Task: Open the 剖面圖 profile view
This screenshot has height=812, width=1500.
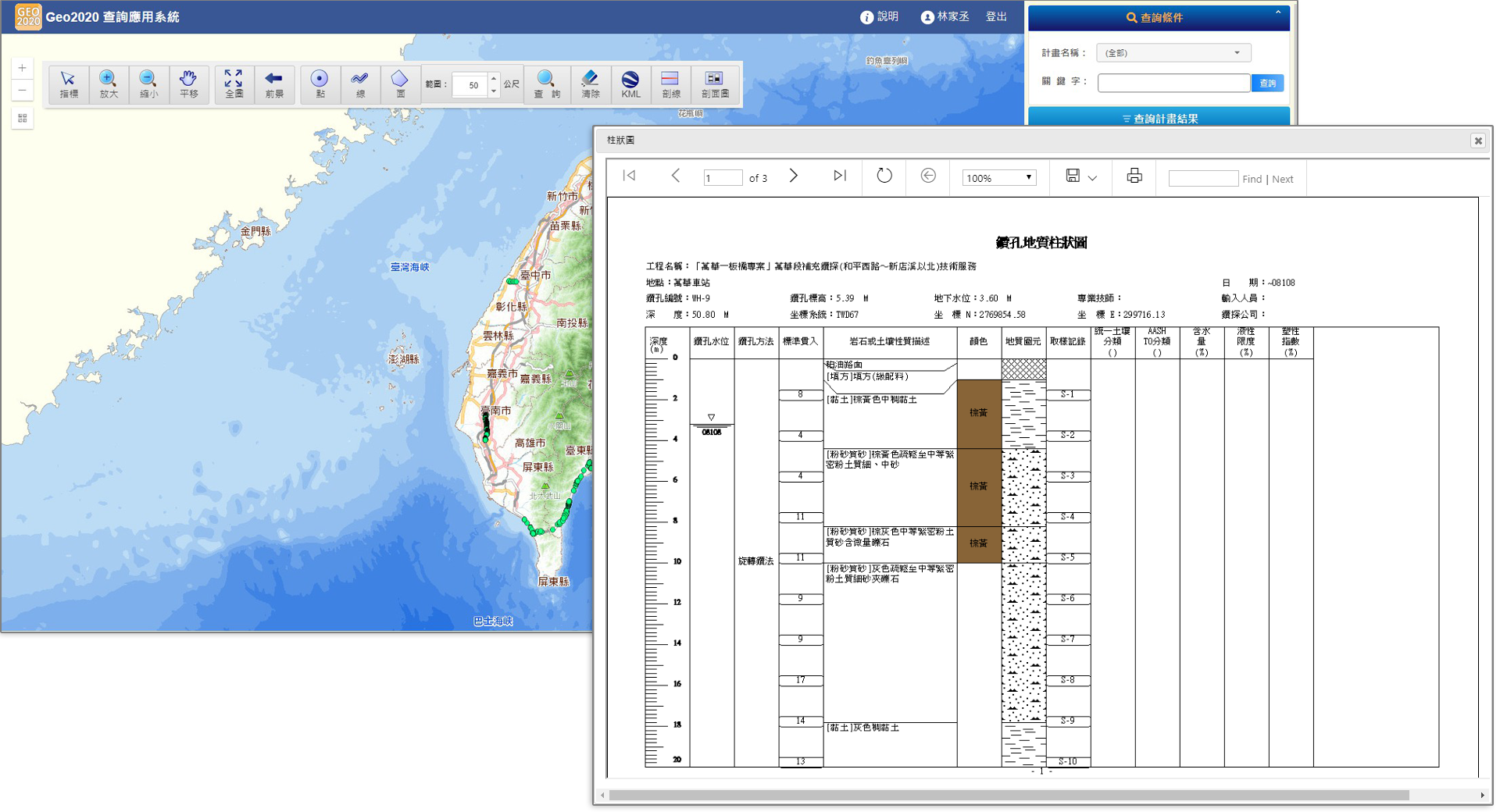Action: (715, 84)
